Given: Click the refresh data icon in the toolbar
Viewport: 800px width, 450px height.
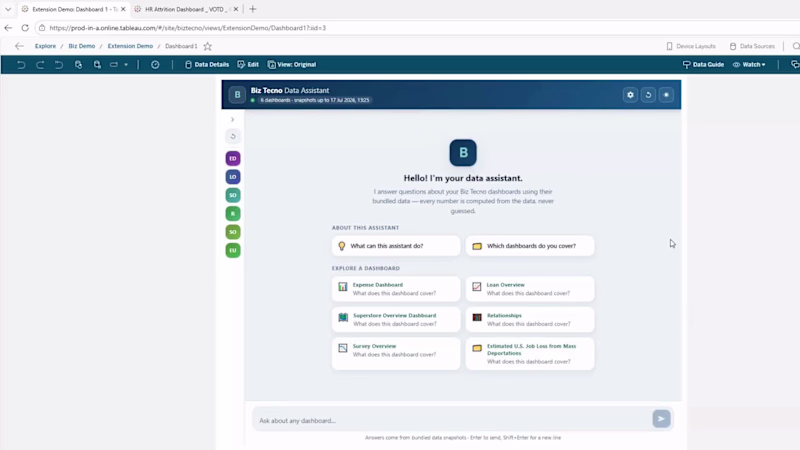Looking at the screenshot, I should click(78, 65).
